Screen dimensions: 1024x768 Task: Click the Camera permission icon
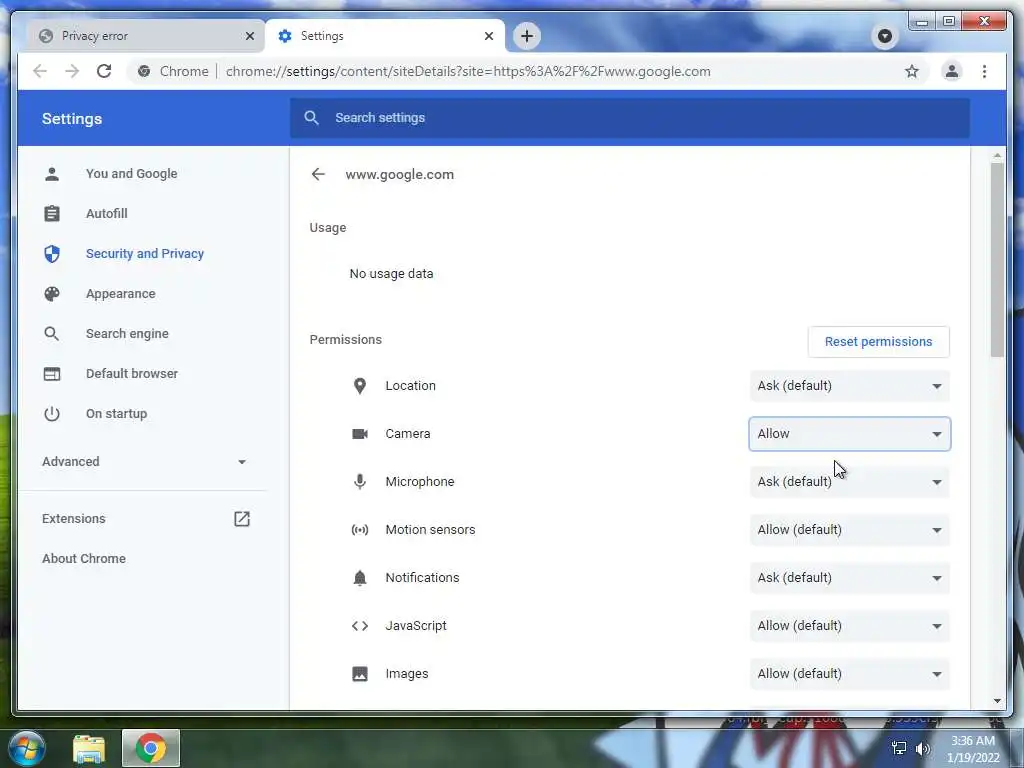pos(360,434)
